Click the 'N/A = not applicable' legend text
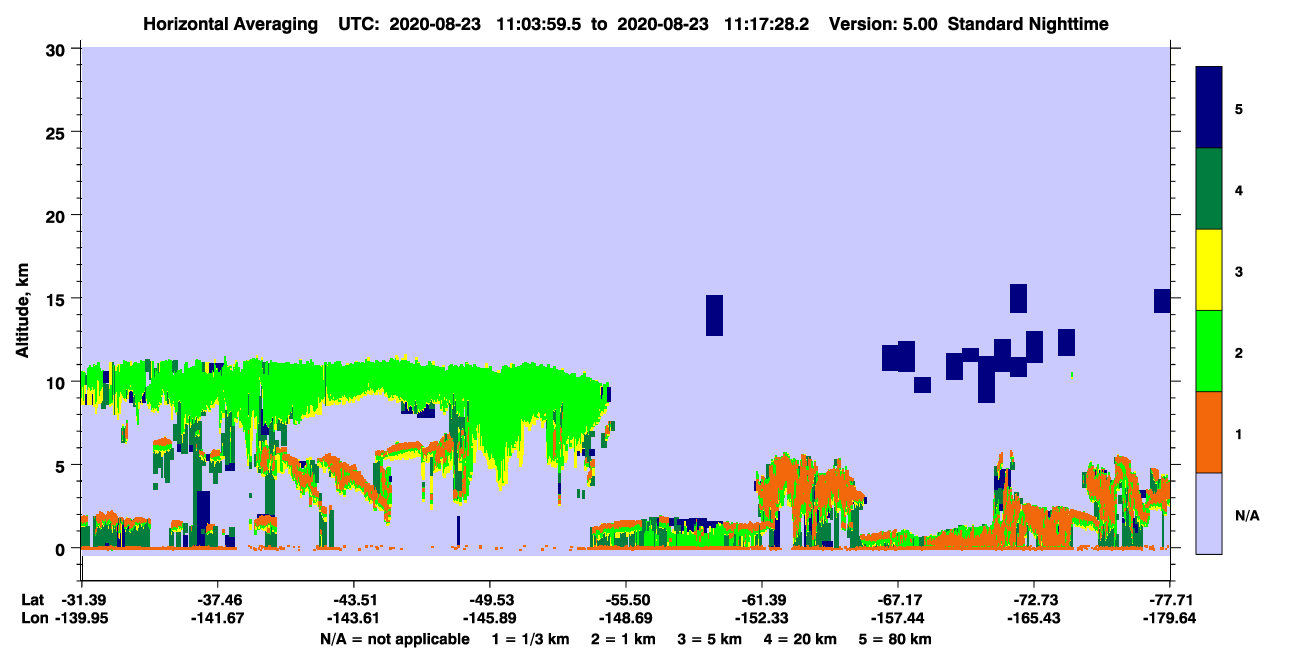This screenshot has height=667, width=1300. tap(394, 639)
